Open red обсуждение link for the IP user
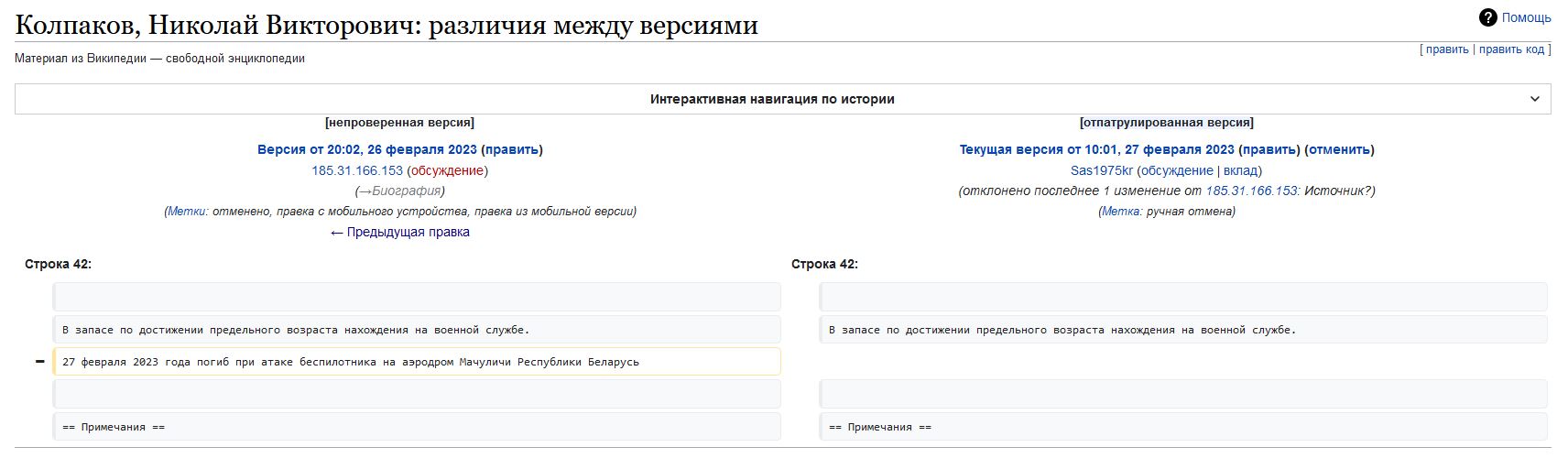Image resolution: width=1568 pixels, height=469 pixels. 447,170
